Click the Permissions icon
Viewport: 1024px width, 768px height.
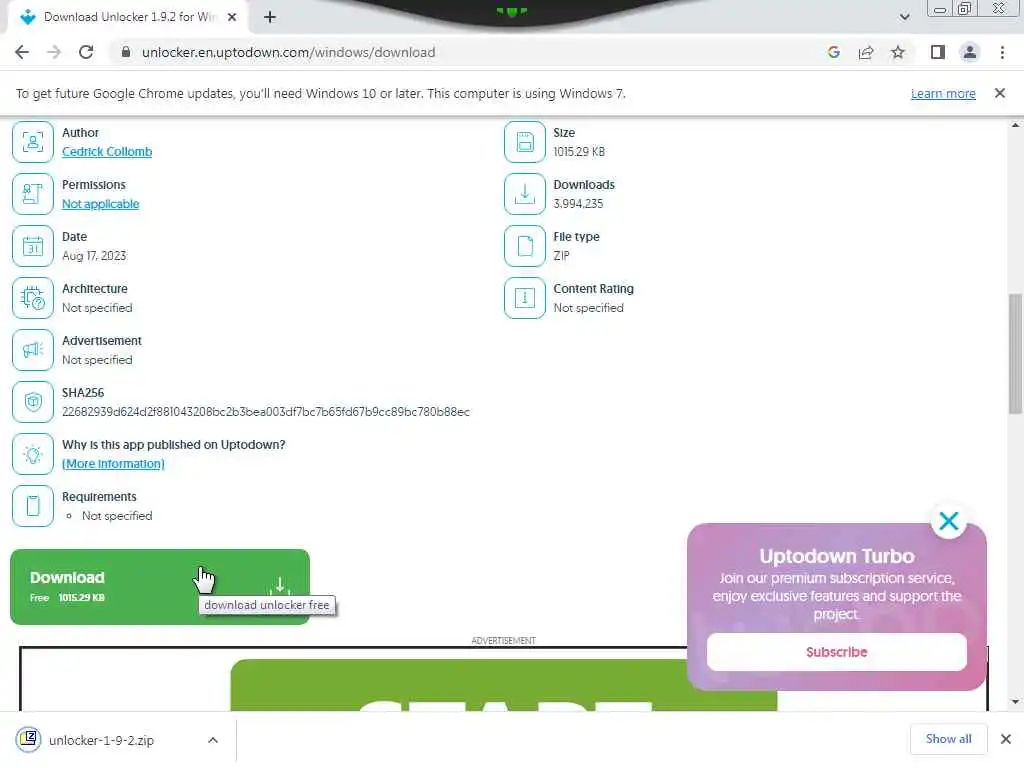pos(33,194)
